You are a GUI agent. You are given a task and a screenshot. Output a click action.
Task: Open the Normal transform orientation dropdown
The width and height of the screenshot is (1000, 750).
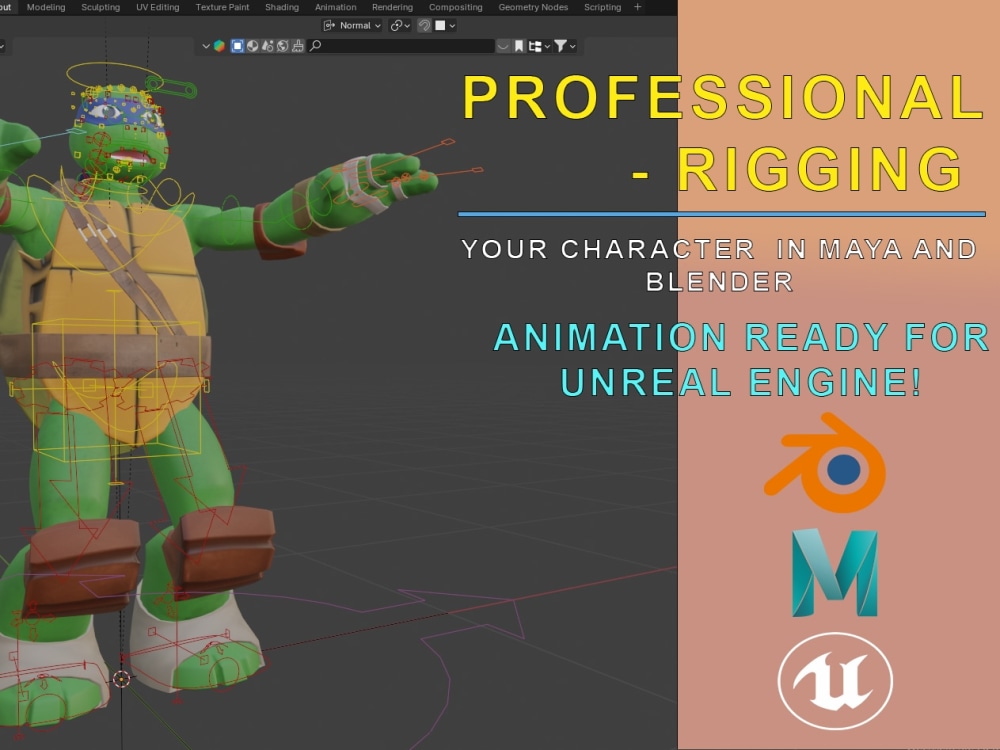(x=352, y=26)
